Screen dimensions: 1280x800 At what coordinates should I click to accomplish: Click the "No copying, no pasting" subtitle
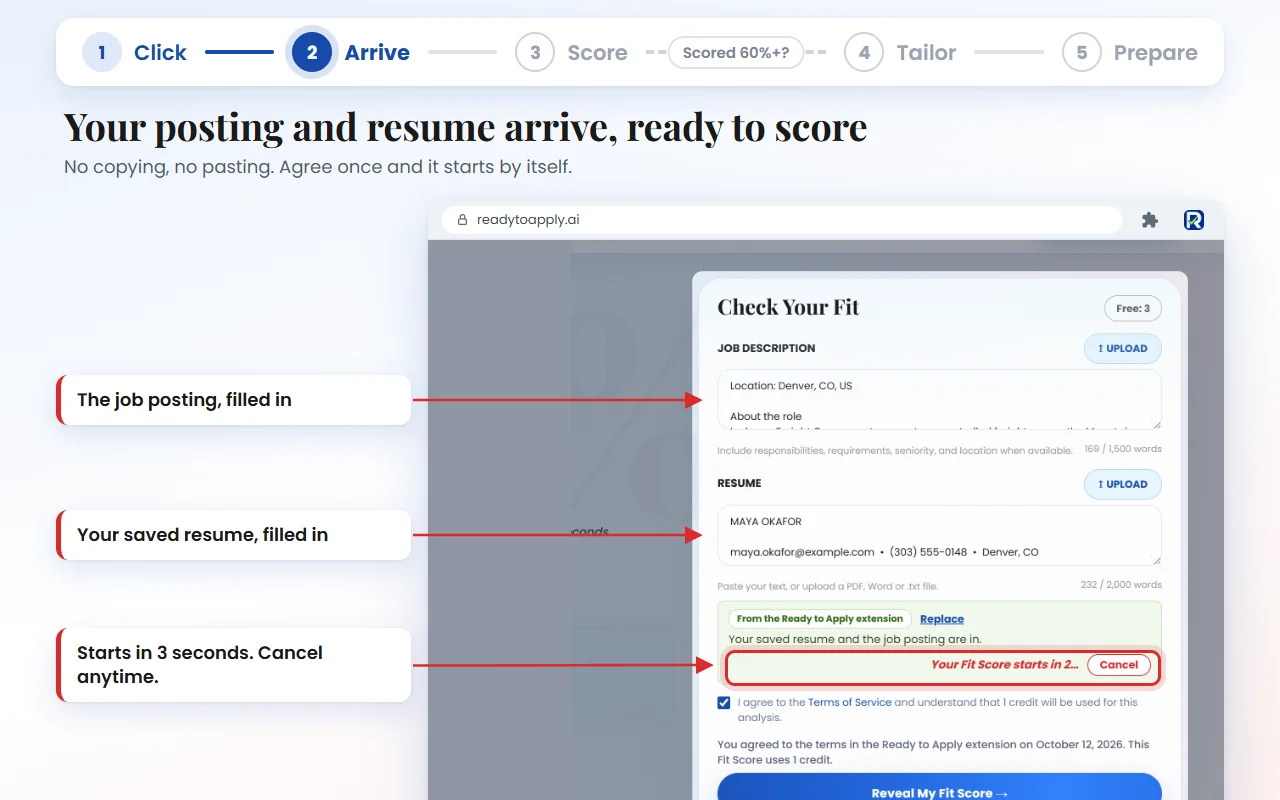(318, 167)
